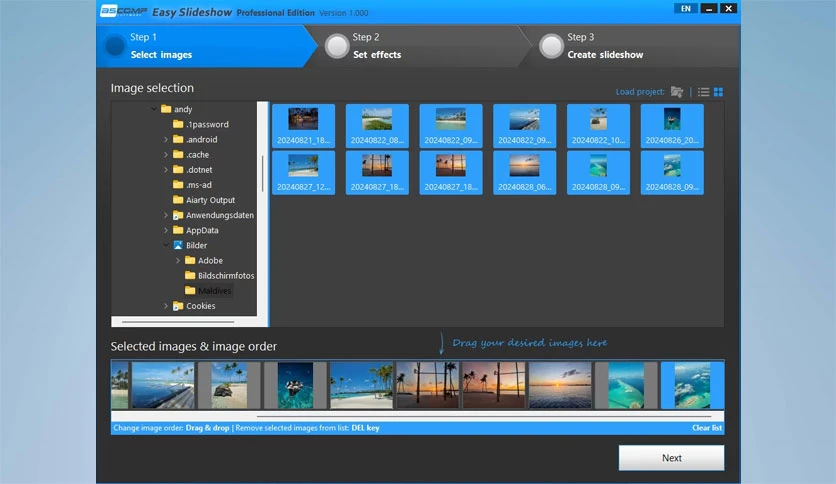
Task: Switch to list view icon
Action: (x=703, y=92)
